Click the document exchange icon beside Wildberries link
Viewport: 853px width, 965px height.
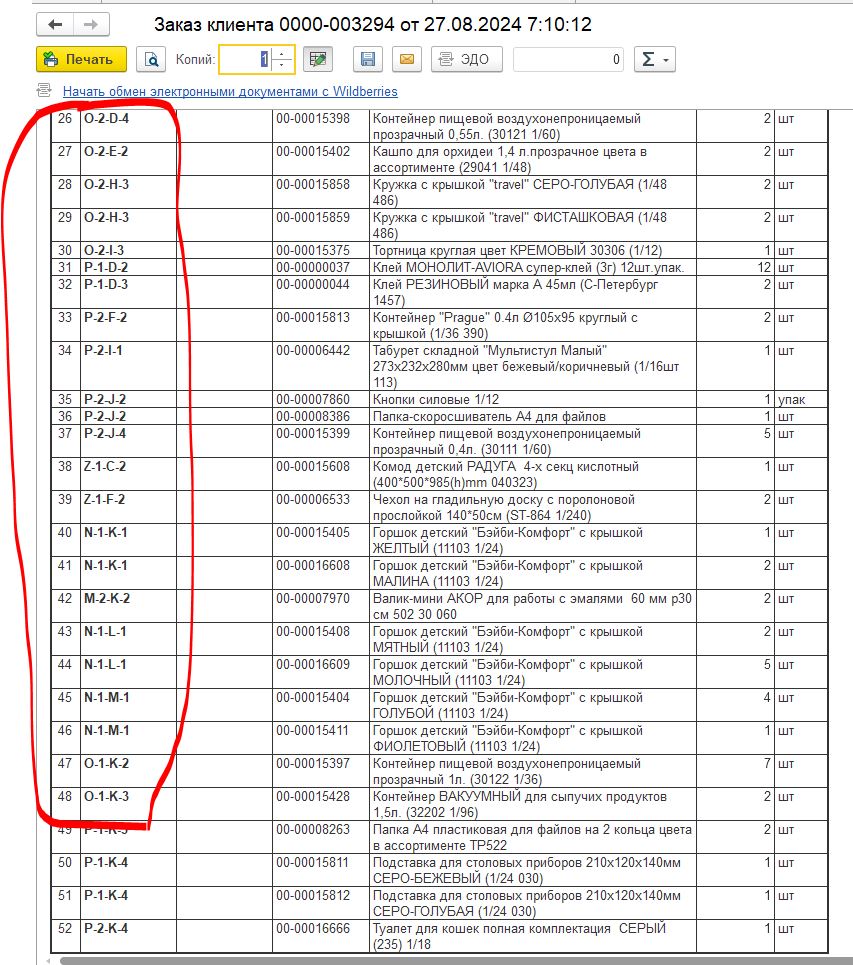click(45, 92)
